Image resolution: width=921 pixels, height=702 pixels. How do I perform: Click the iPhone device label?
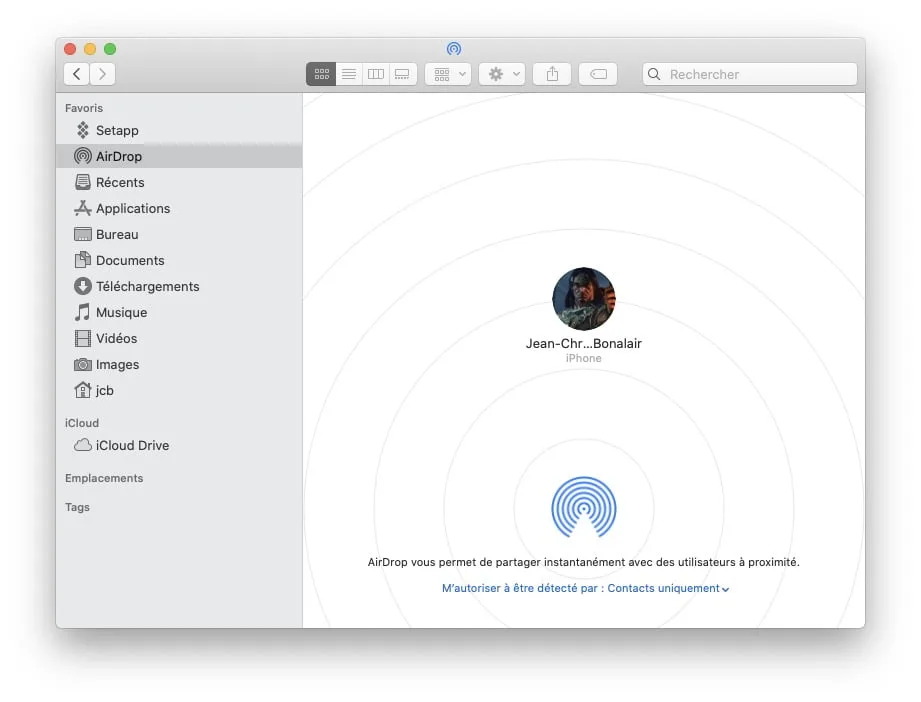(584, 358)
